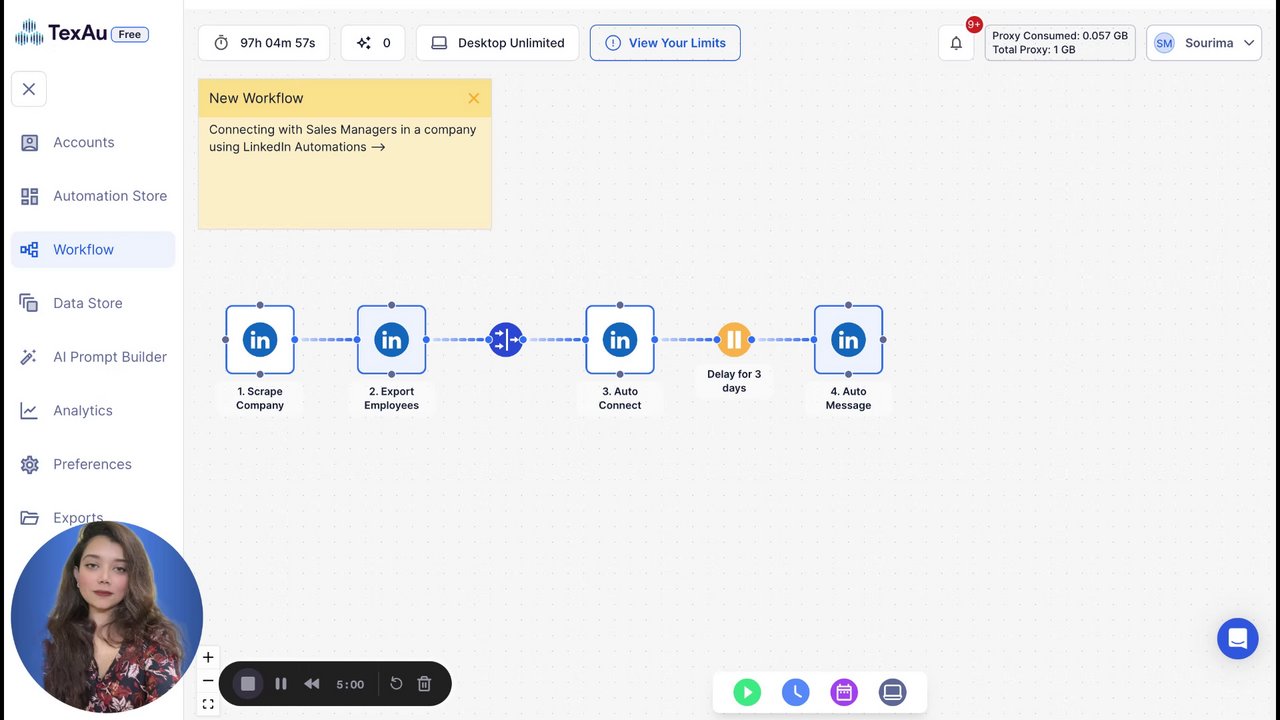Open the Preferences page

tap(93, 464)
